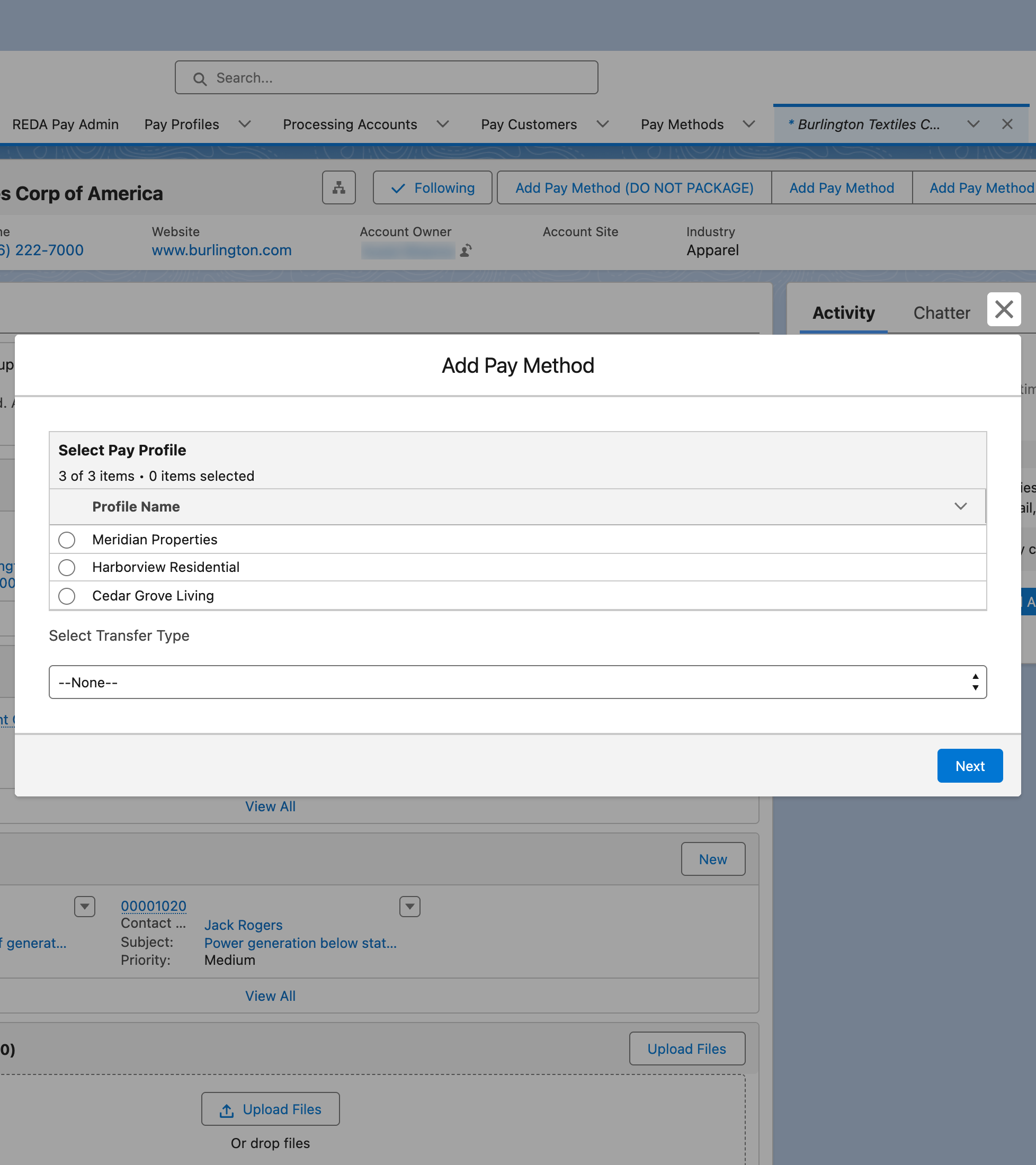Switch to the Burlington Textiles workspace tab
Viewport: 1036px width, 1165px height.
pyautogui.click(x=864, y=124)
